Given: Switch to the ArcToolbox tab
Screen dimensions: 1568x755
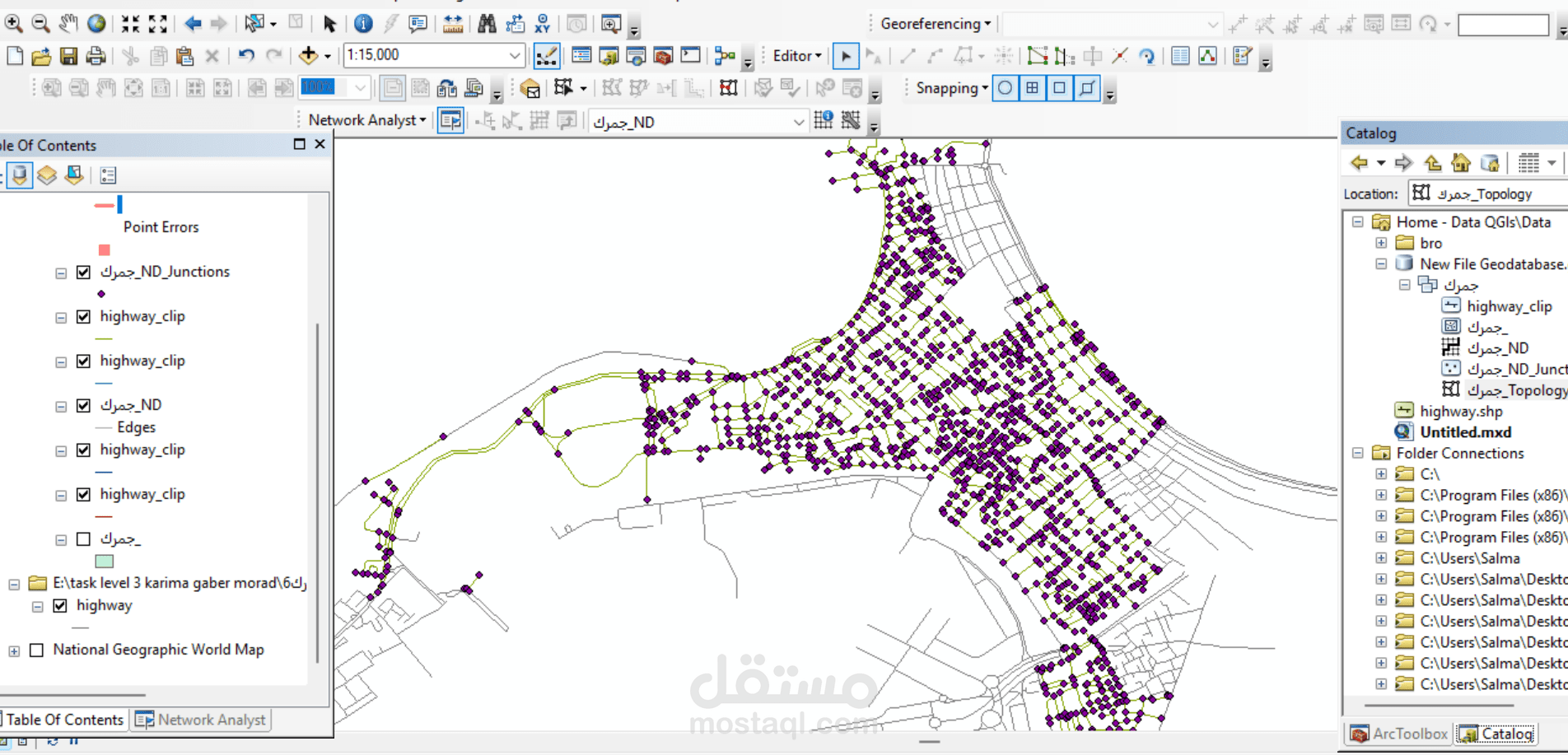Looking at the screenshot, I should coord(1398,734).
